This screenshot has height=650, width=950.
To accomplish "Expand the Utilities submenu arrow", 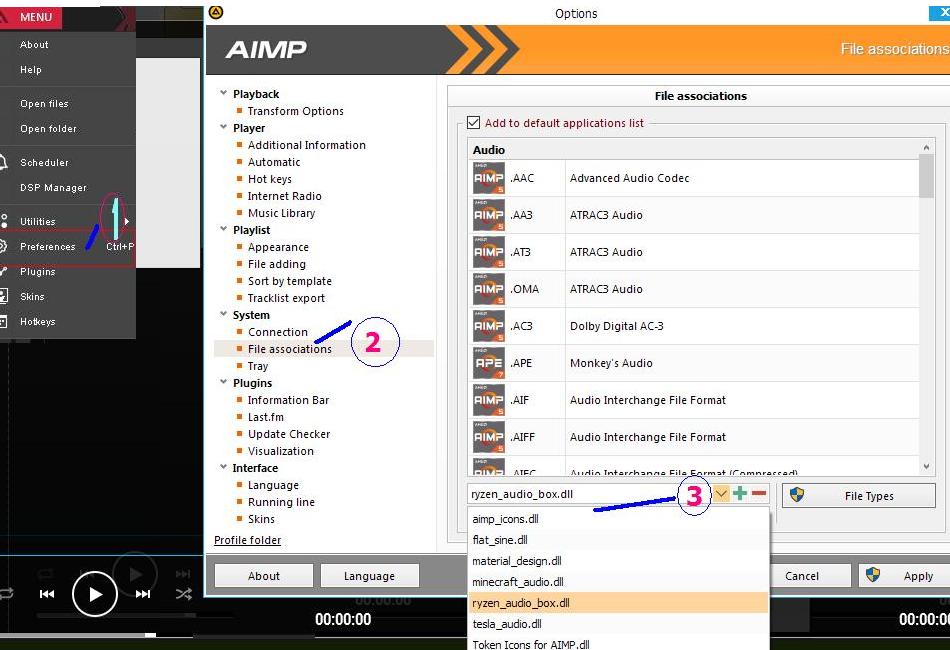I will (x=127, y=222).
